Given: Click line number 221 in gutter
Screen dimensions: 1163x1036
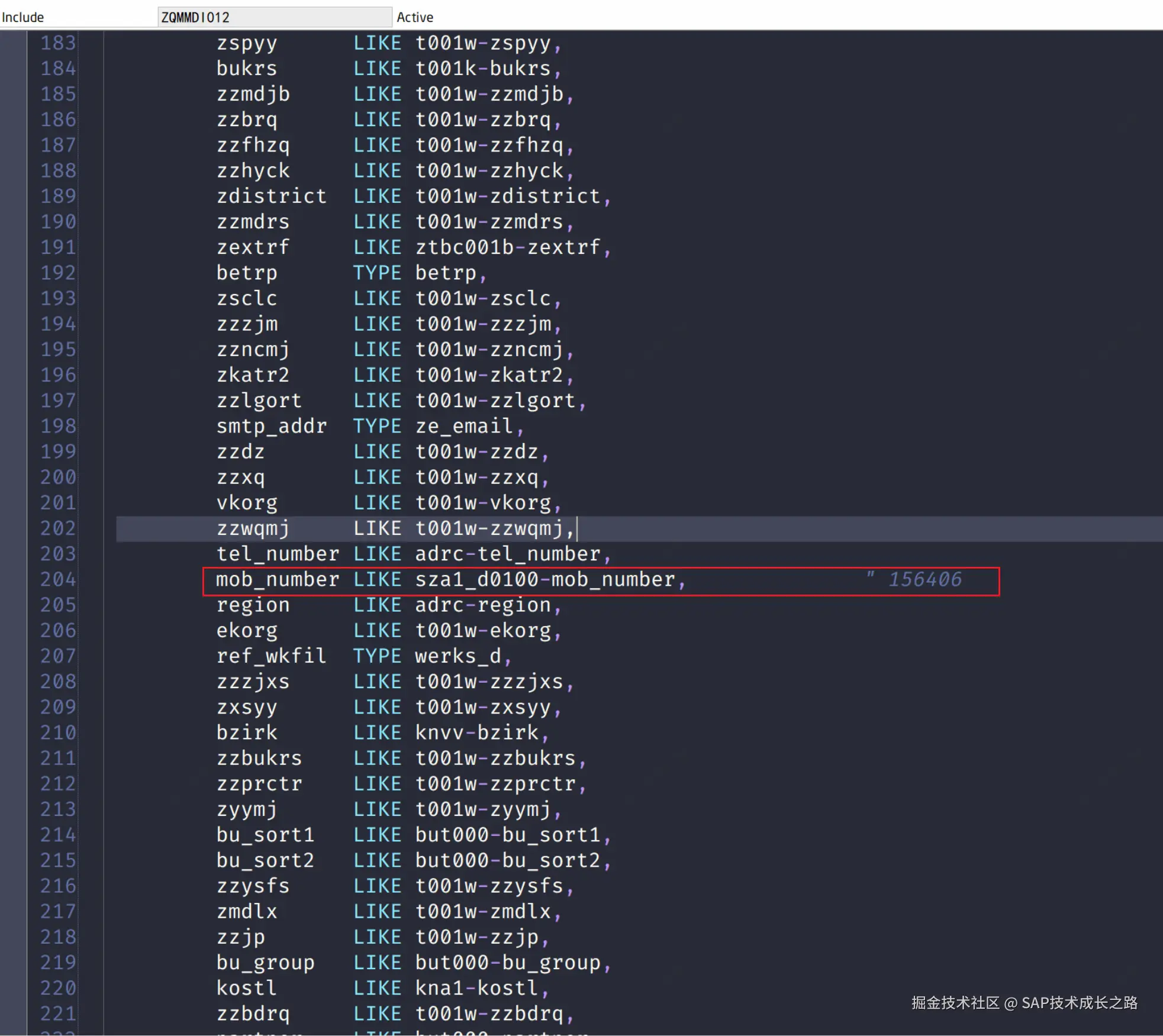Looking at the screenshot, I should pyautogui.click(x=58, y=1014).
